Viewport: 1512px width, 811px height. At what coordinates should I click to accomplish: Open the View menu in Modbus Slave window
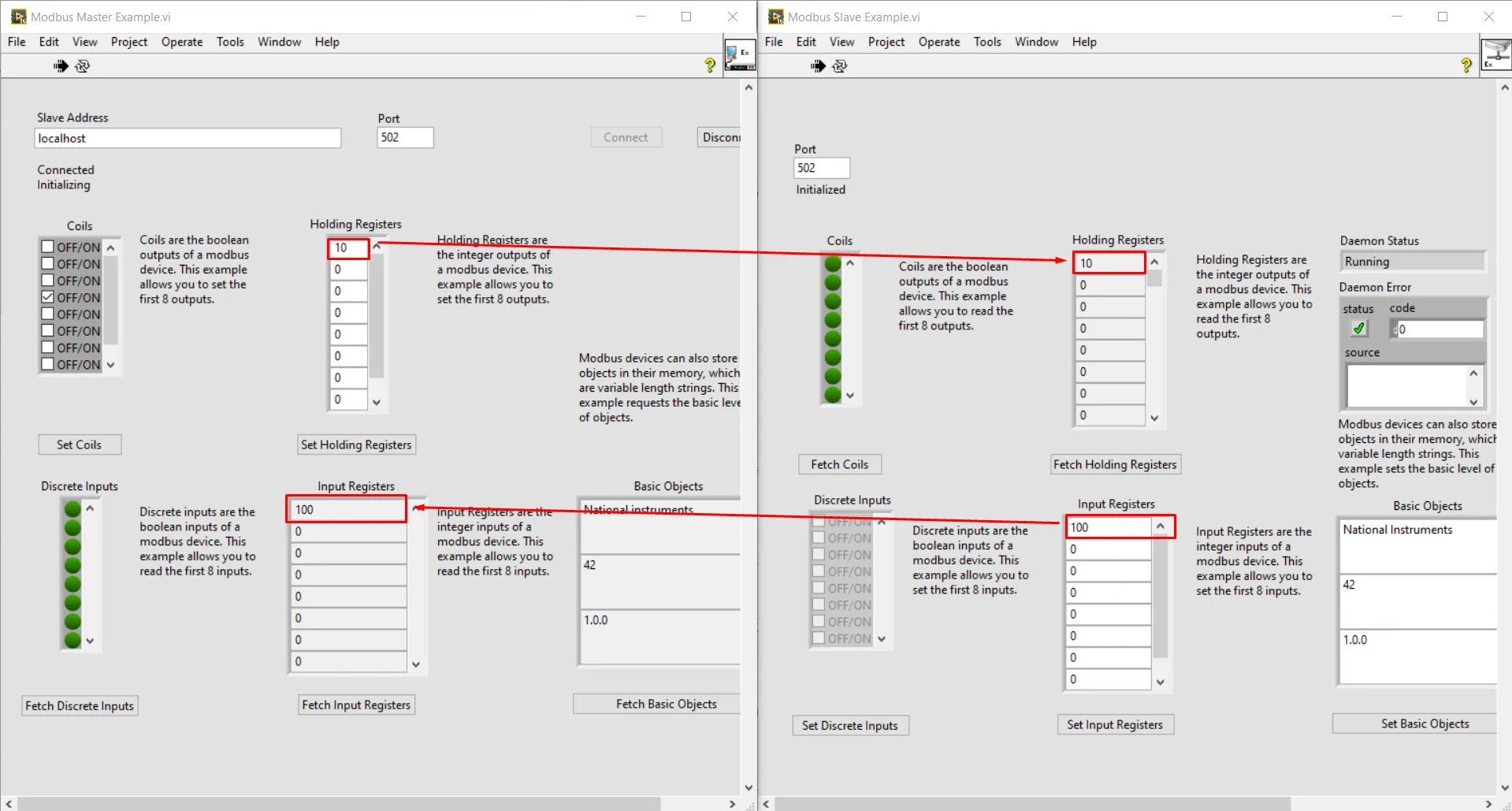coord(841,42)
